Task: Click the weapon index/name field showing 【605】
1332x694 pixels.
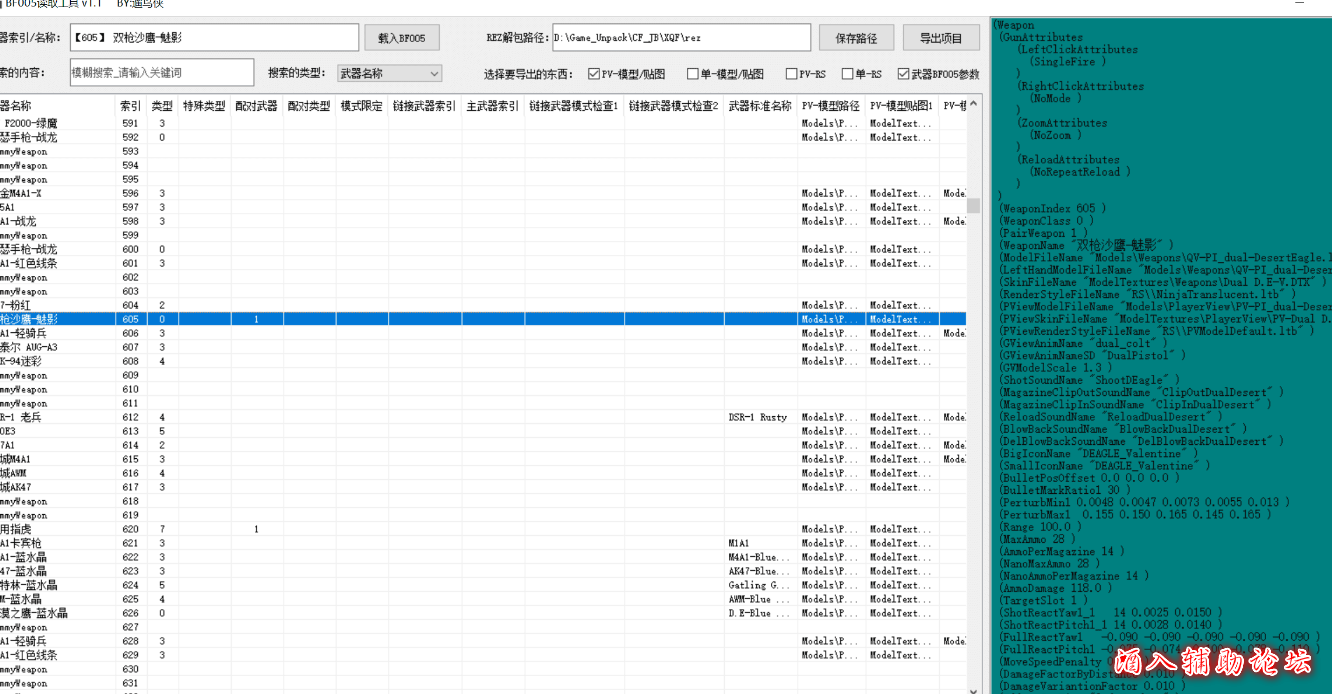Action: tap(212, 38)
